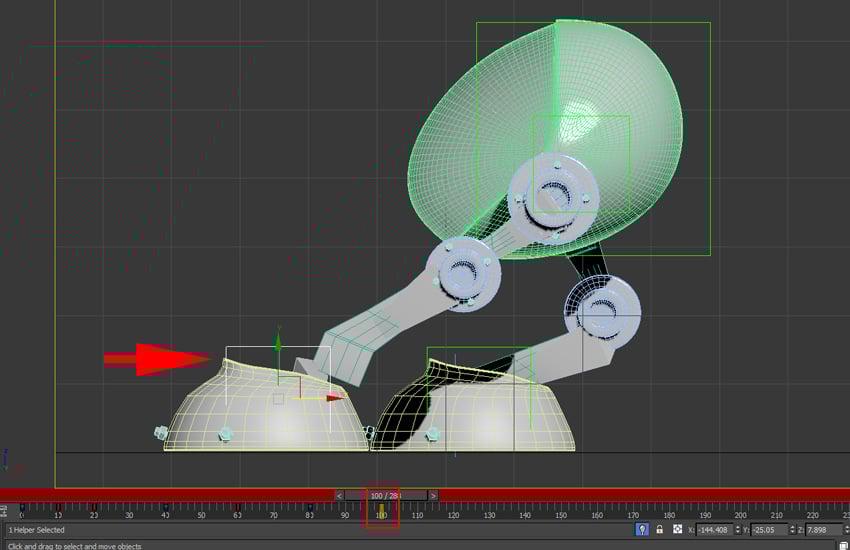Select keyframe marker at frame 80
The image size is (850, 550).
(x=310, y=508)
